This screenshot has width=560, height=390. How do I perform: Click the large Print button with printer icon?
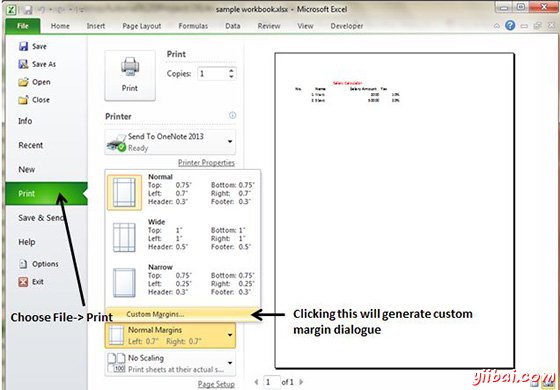pos(130,75)
